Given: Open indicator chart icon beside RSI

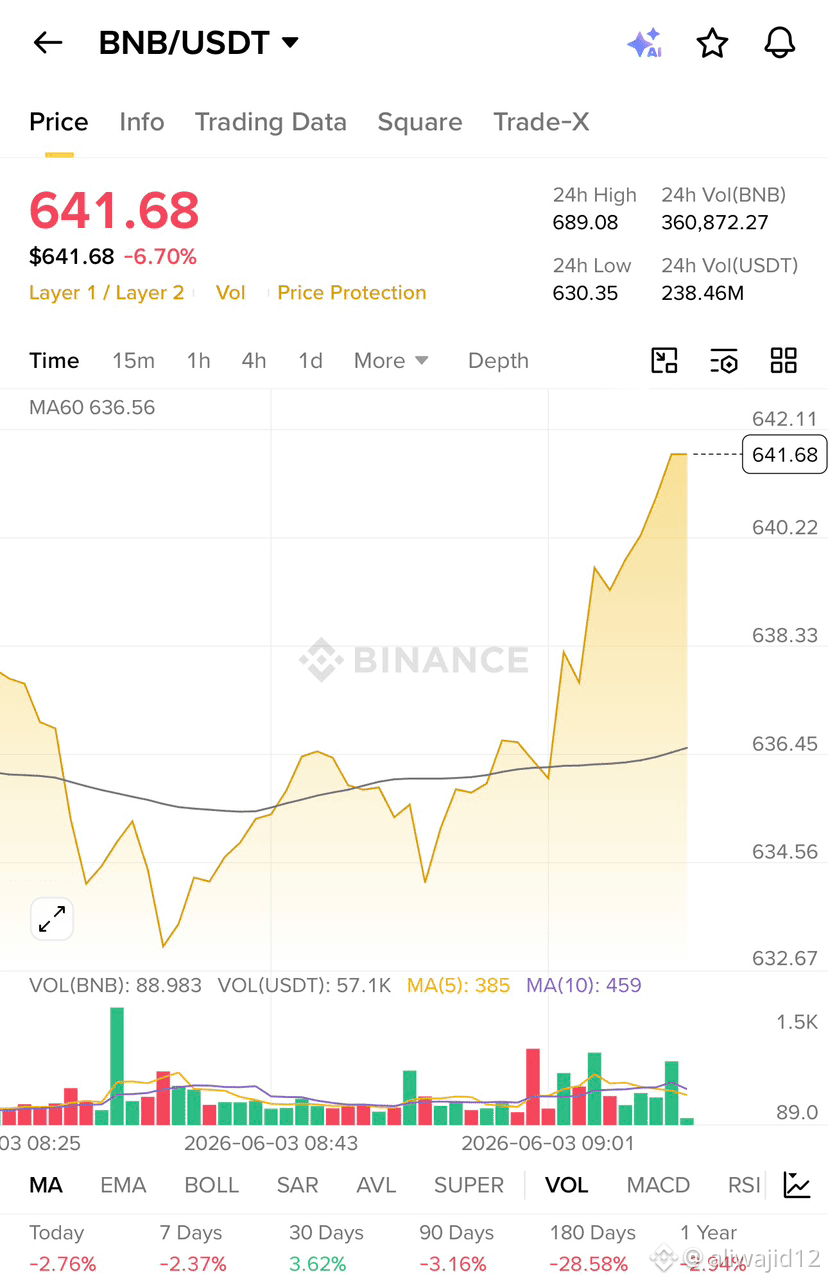Looking at the screenshot, I should click(x=797, y=1185).
